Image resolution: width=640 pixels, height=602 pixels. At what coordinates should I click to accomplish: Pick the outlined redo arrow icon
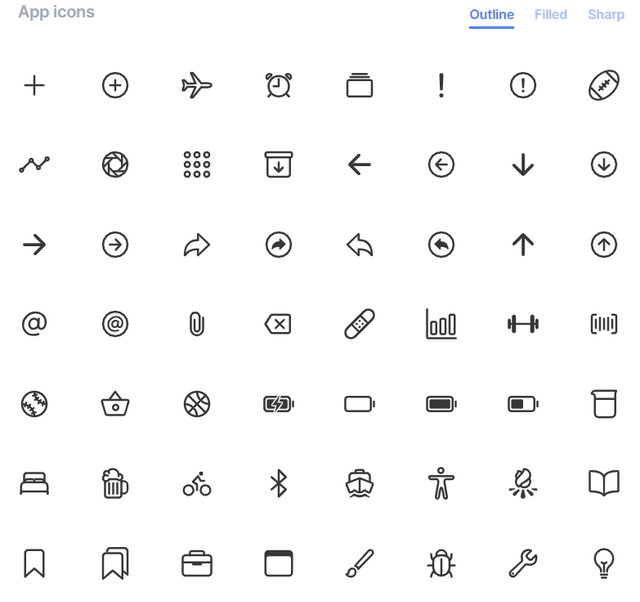coord(197,245)
